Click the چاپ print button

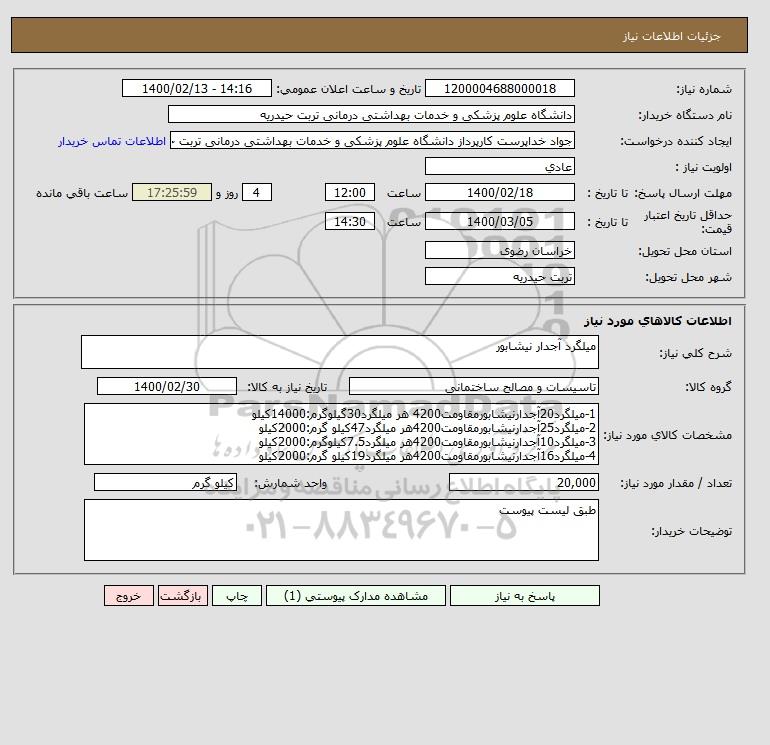(237, 596)
